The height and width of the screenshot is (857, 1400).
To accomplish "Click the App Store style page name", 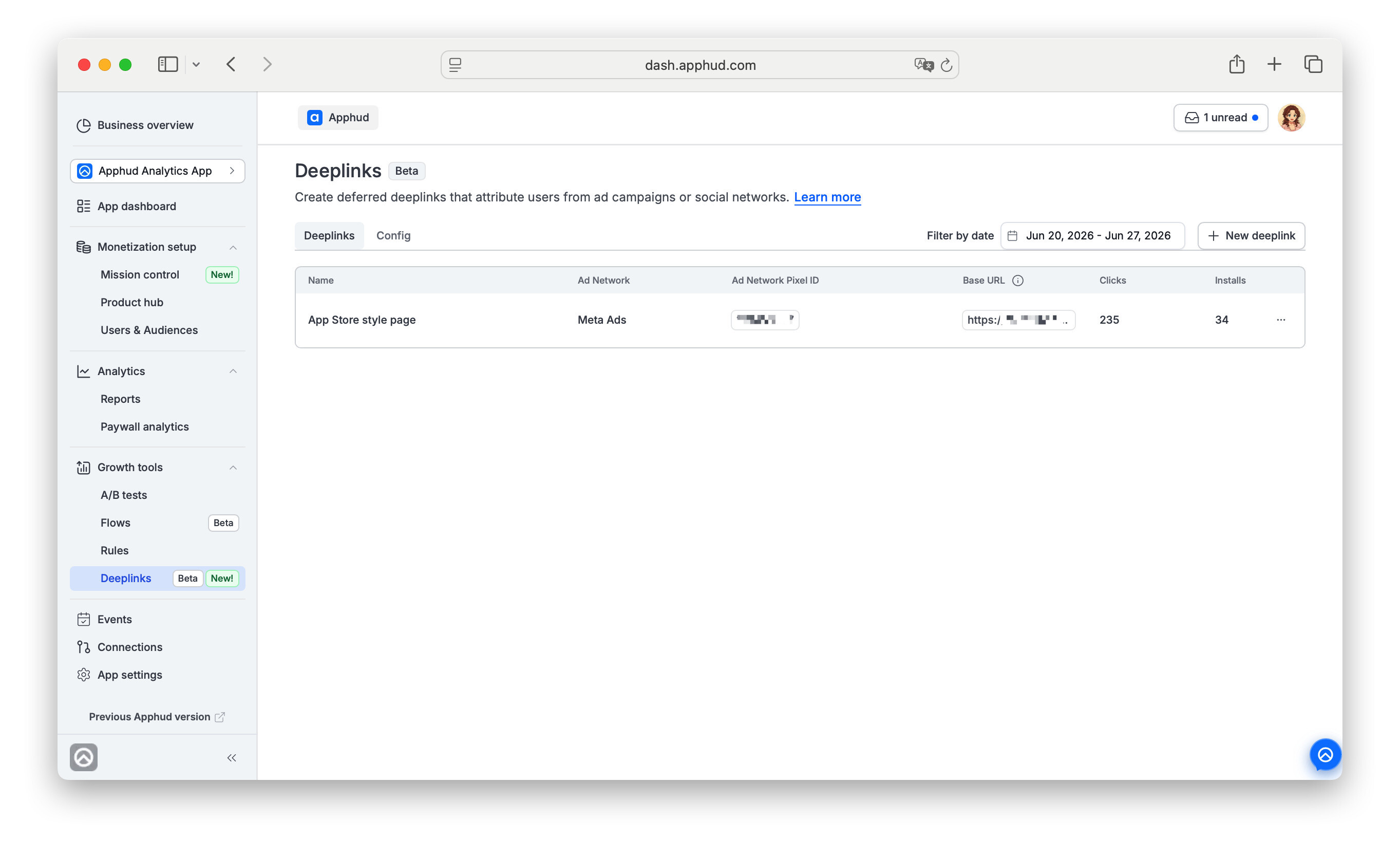I will click(362, 320).
